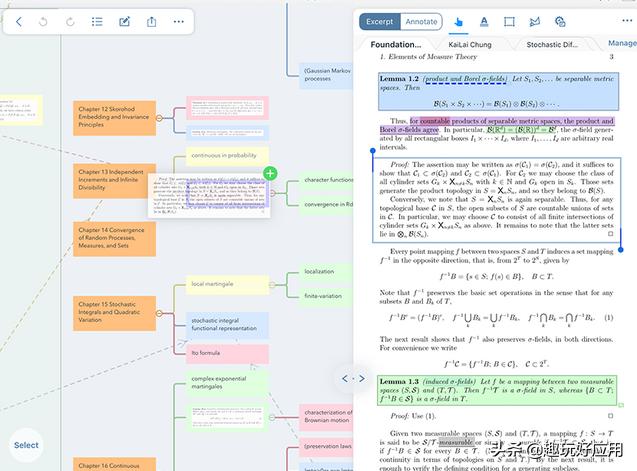637x471 pixels.
Task: Open blue excerpt card beside Chapter 12
Action: coord(228,133)
